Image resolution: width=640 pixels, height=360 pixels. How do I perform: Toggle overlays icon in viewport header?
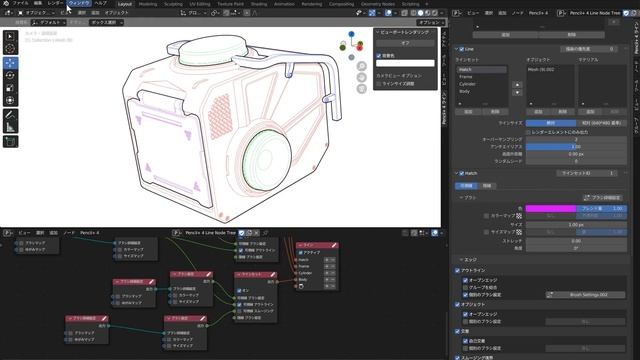point(388,13)
